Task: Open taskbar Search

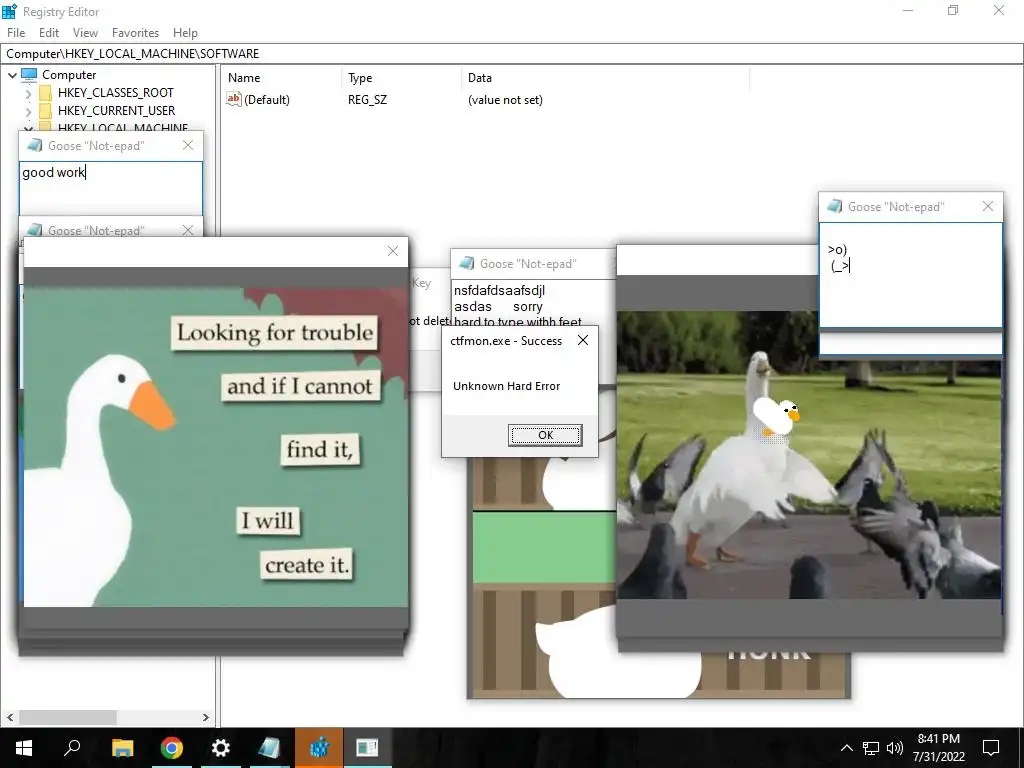Action: click(x=72, y=748)
